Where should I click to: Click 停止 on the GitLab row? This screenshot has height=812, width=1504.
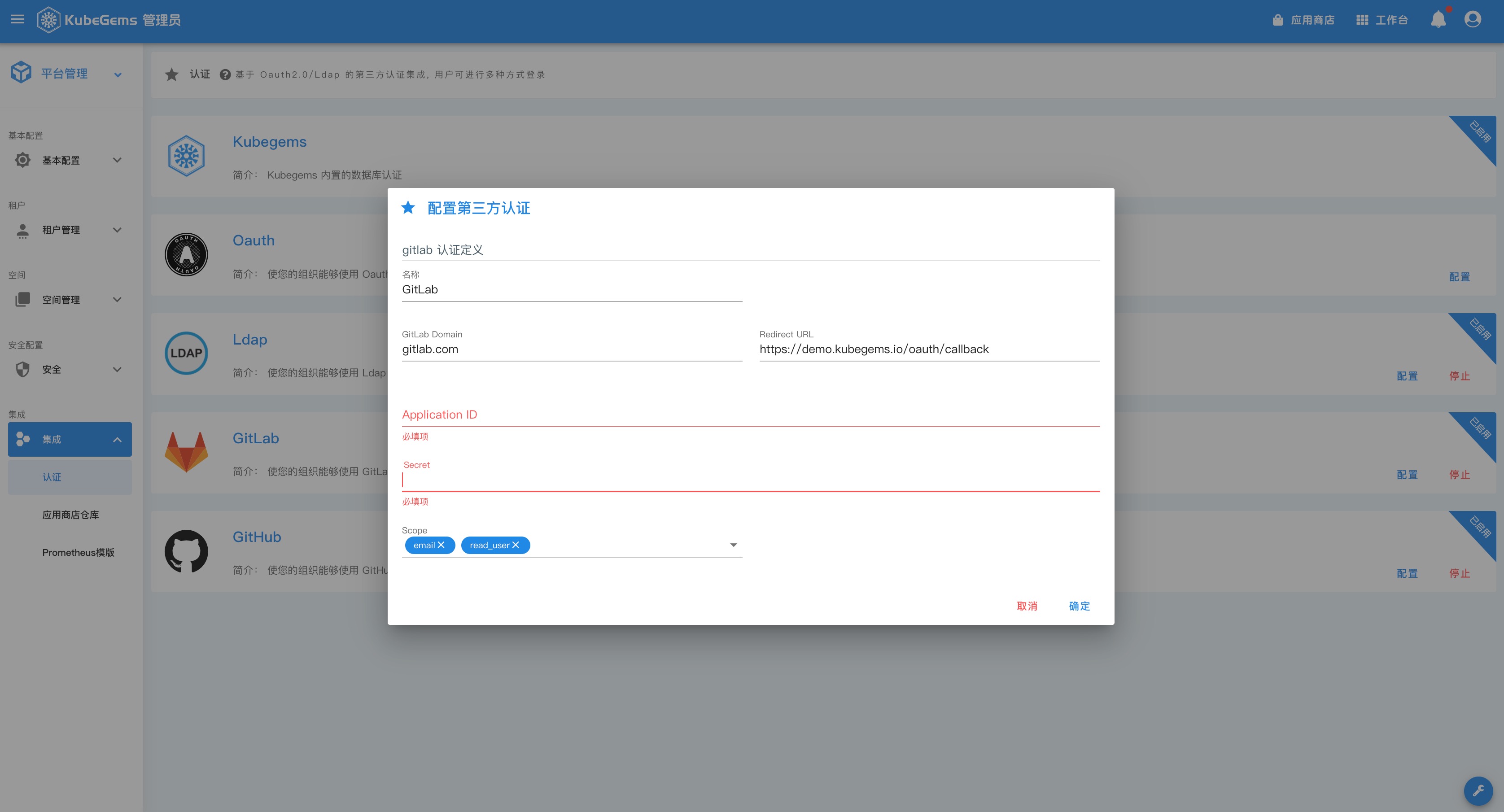[x=1460, y=475]
